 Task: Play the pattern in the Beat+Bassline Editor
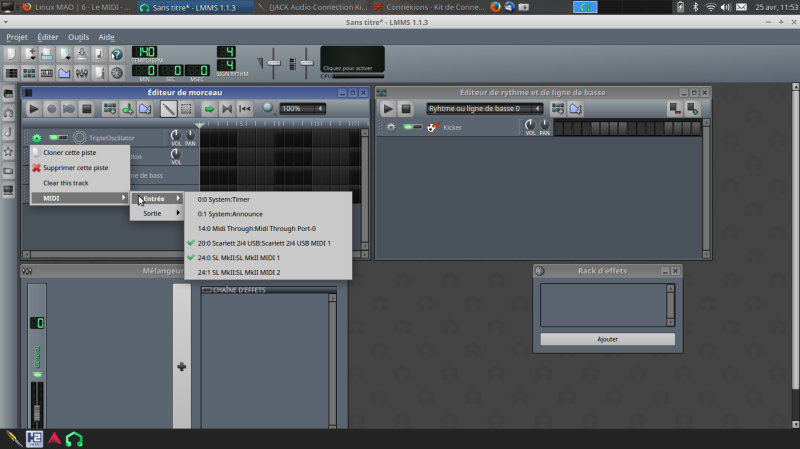(x=388, y=109)
